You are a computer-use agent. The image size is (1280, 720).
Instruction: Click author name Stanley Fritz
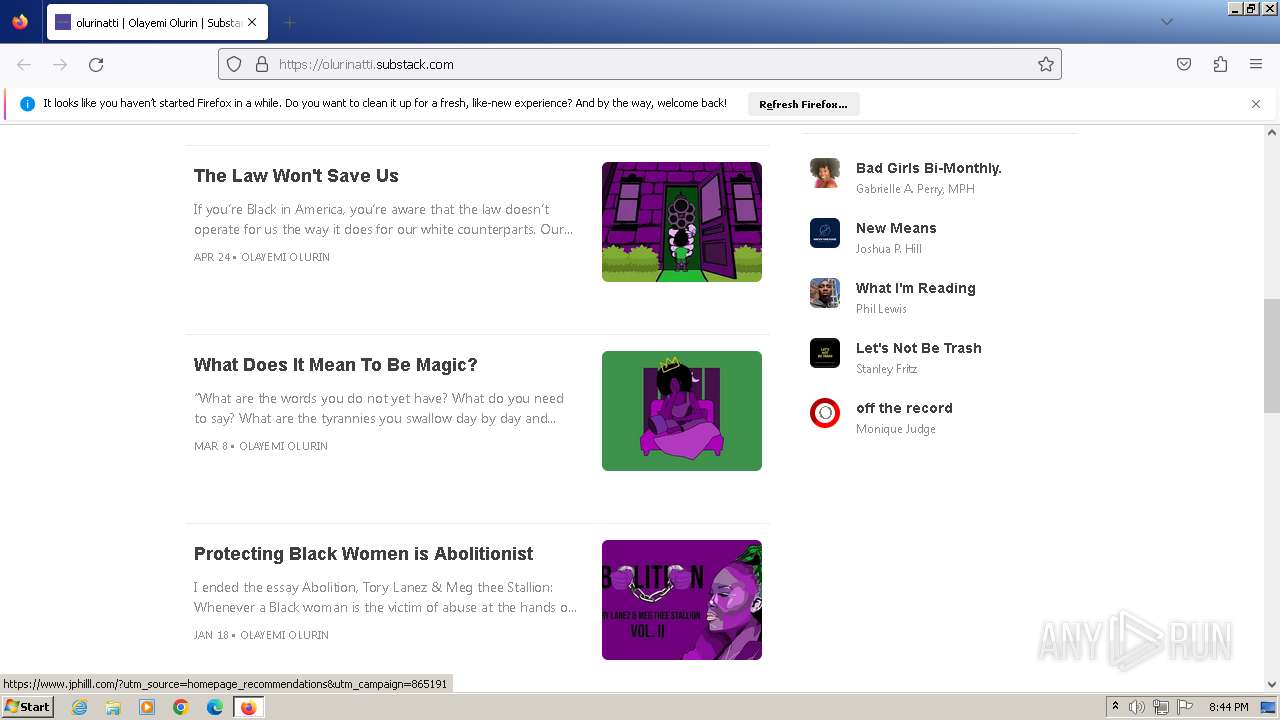click(x=886, y=369)
